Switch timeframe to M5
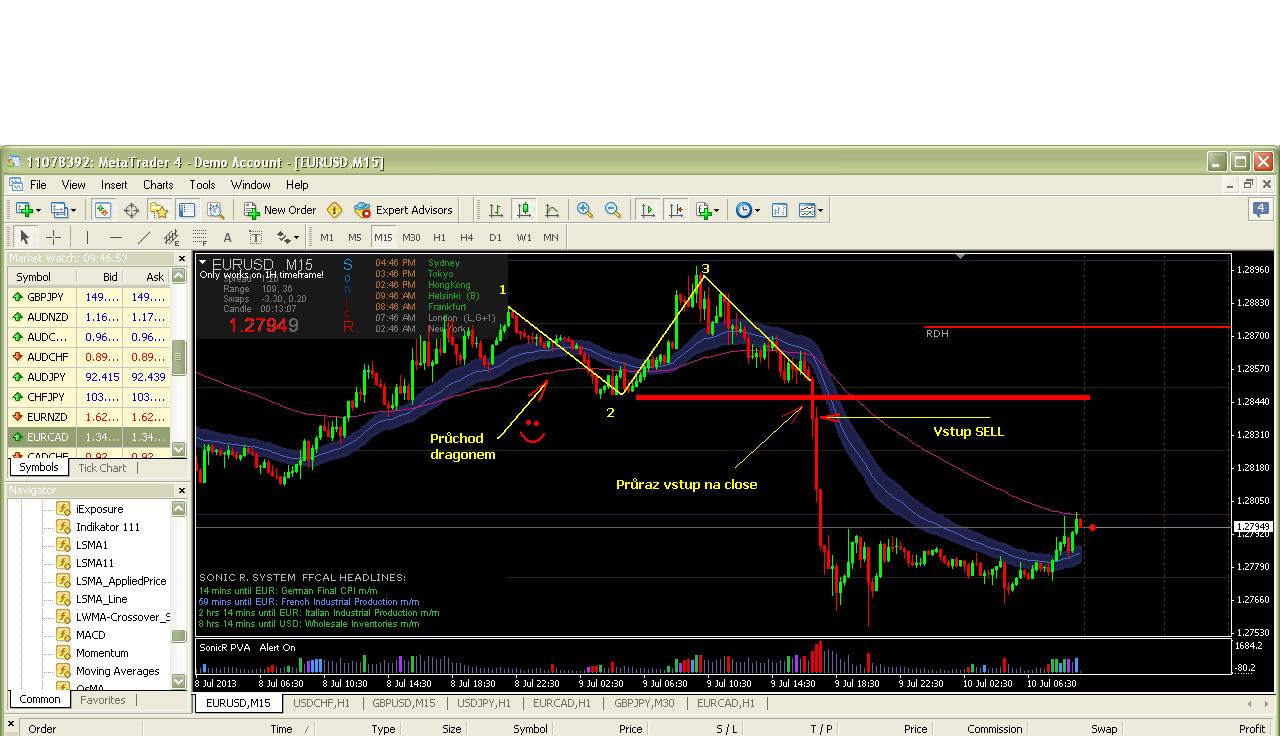 coord(355,237)
